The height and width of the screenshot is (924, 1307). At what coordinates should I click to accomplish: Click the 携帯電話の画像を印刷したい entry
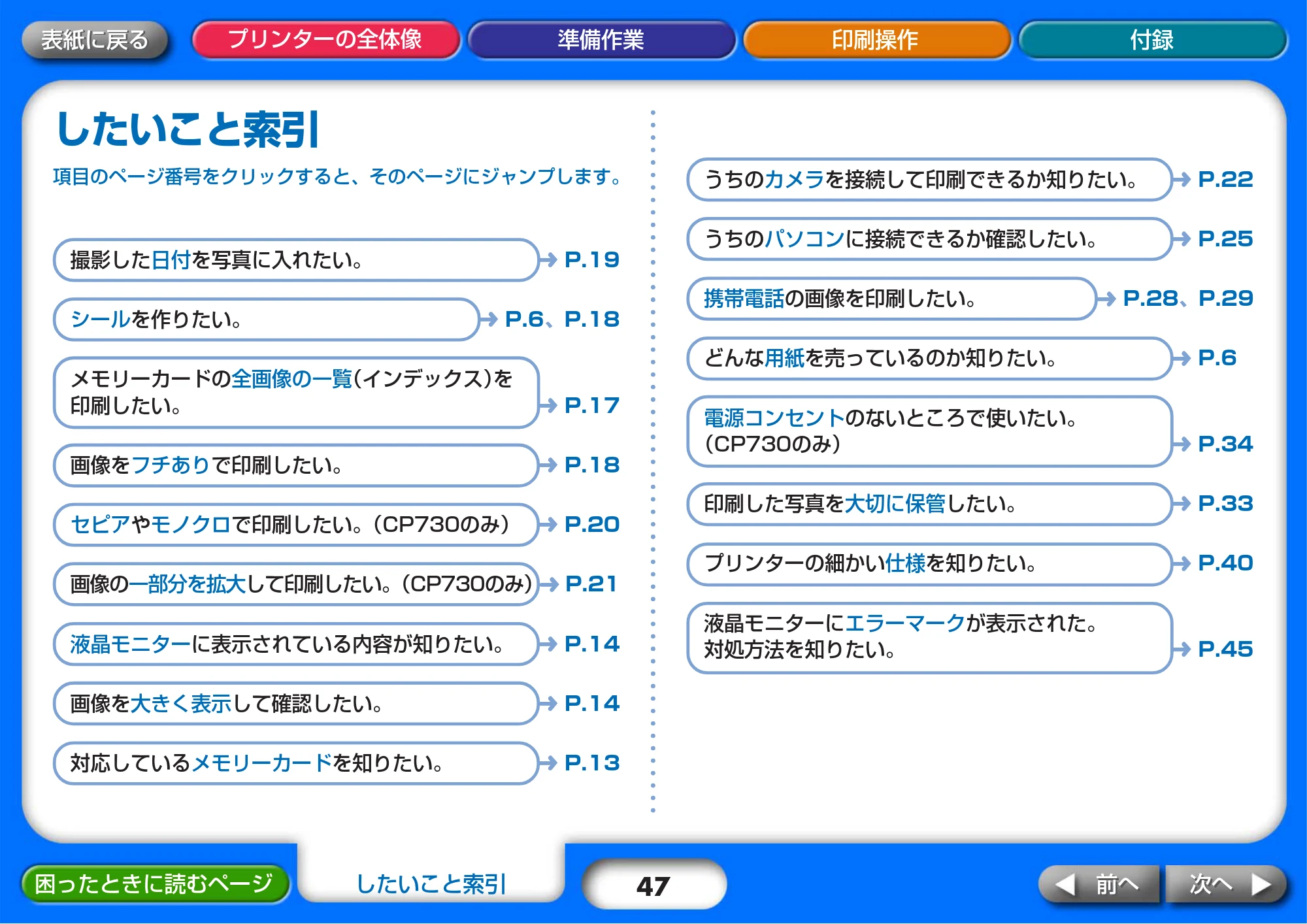892,299
